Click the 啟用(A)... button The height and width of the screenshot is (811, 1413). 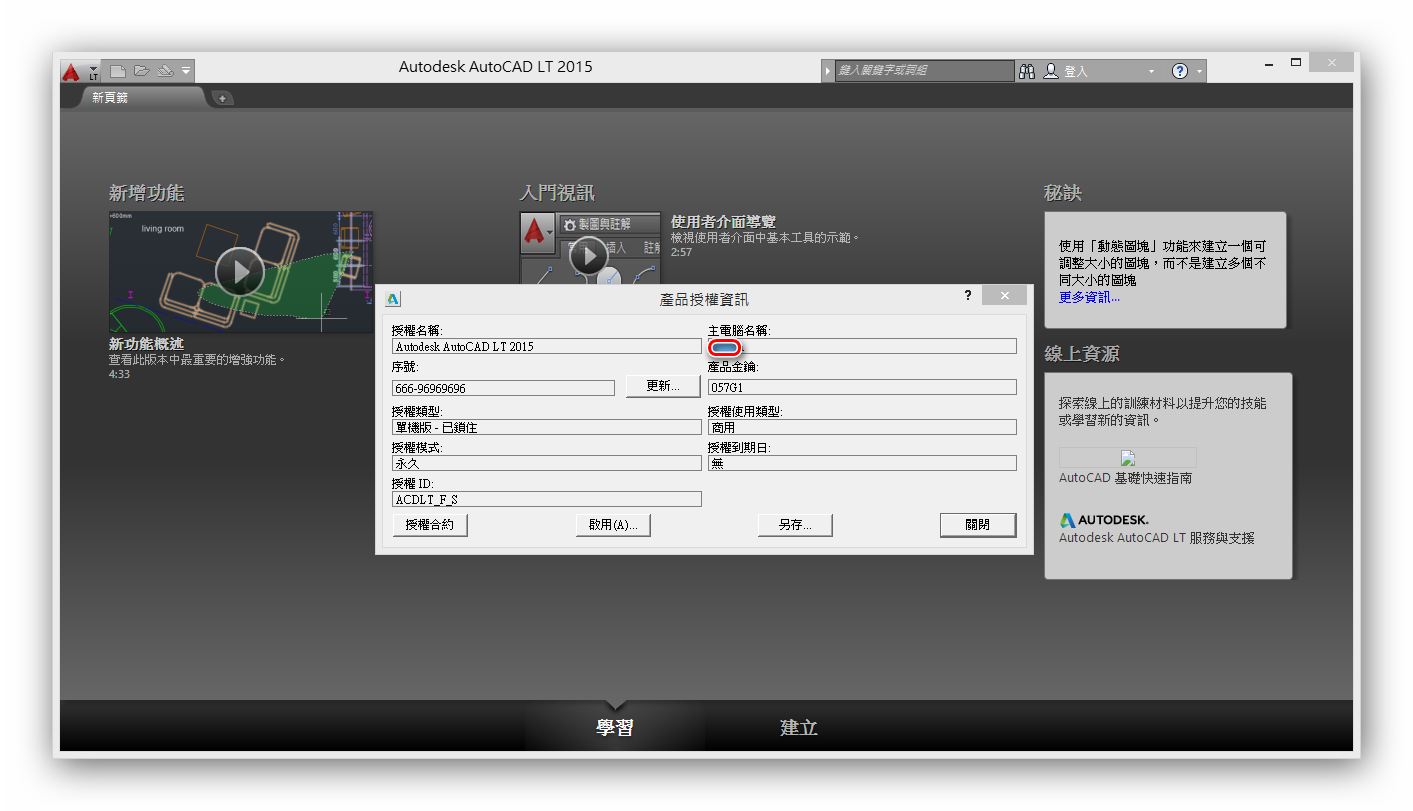[613, 524]
